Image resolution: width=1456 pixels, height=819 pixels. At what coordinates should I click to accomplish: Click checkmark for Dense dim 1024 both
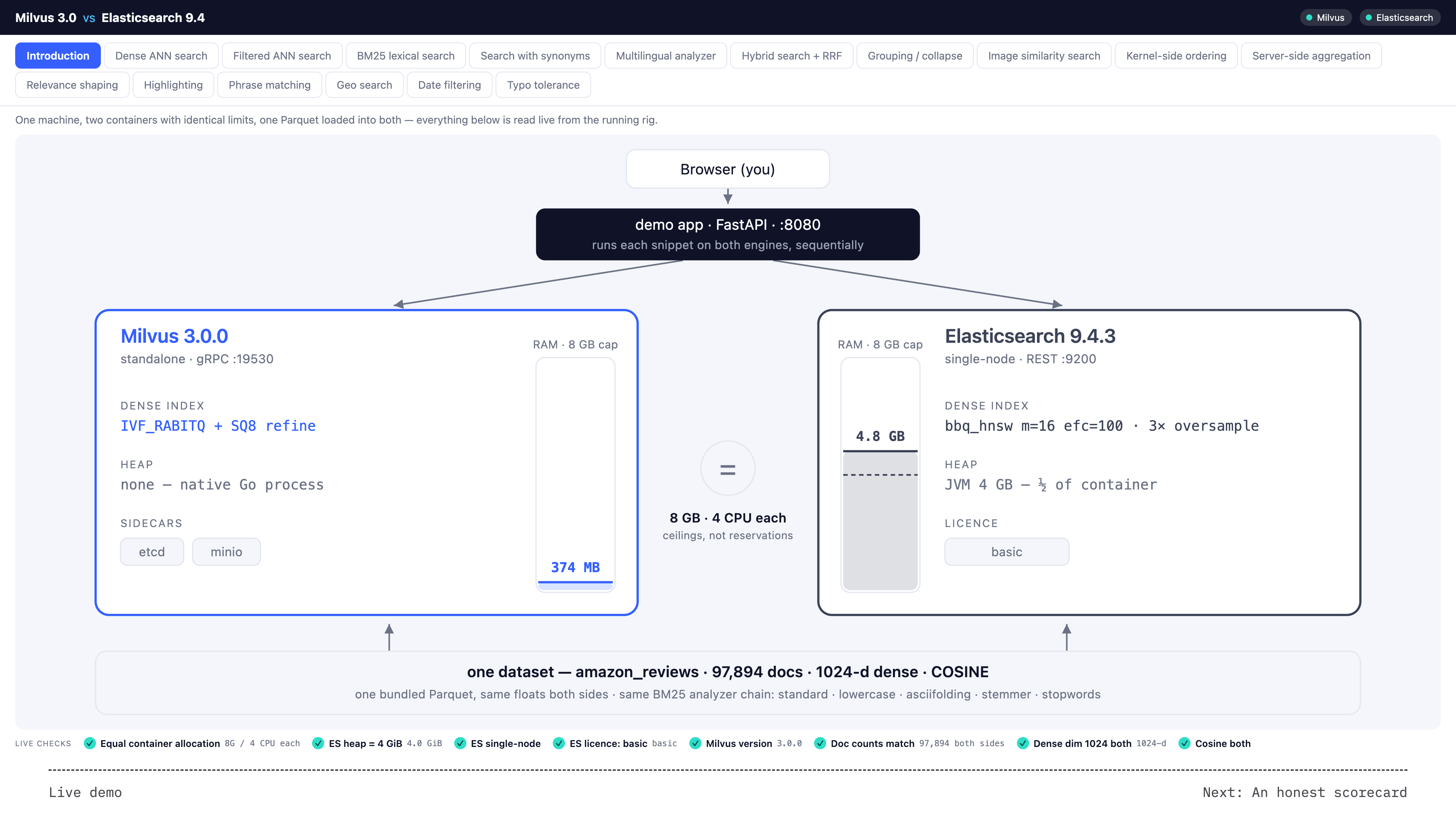click(1023, 743)
